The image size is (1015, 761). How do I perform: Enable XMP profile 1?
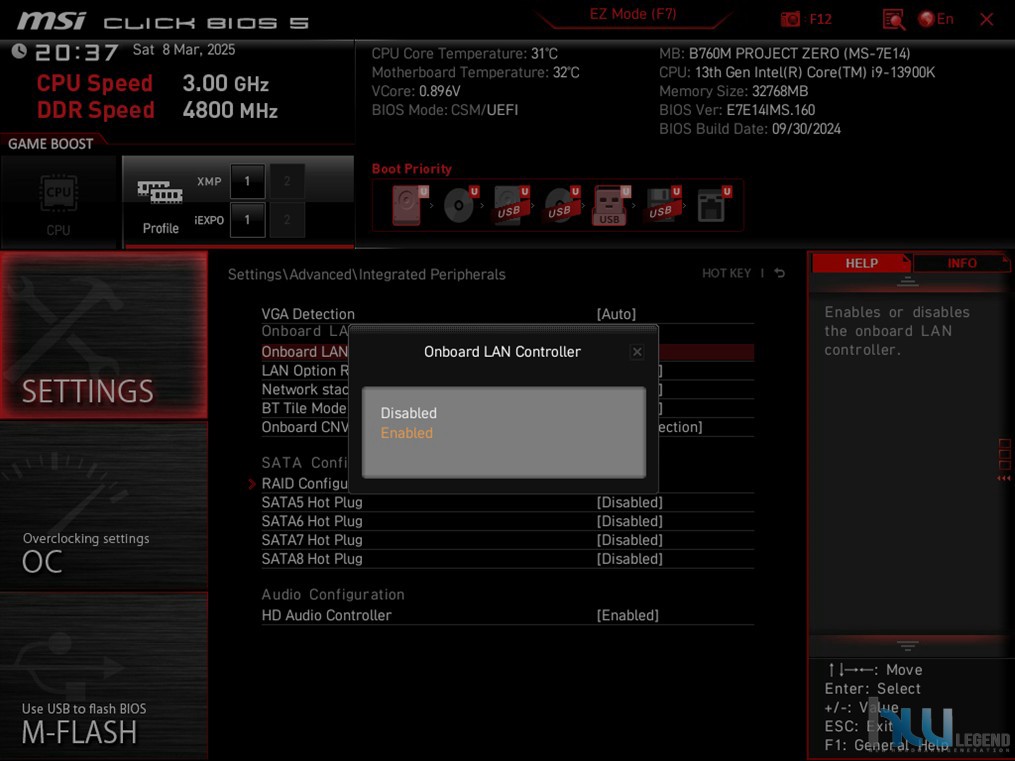tap(247, 181)
